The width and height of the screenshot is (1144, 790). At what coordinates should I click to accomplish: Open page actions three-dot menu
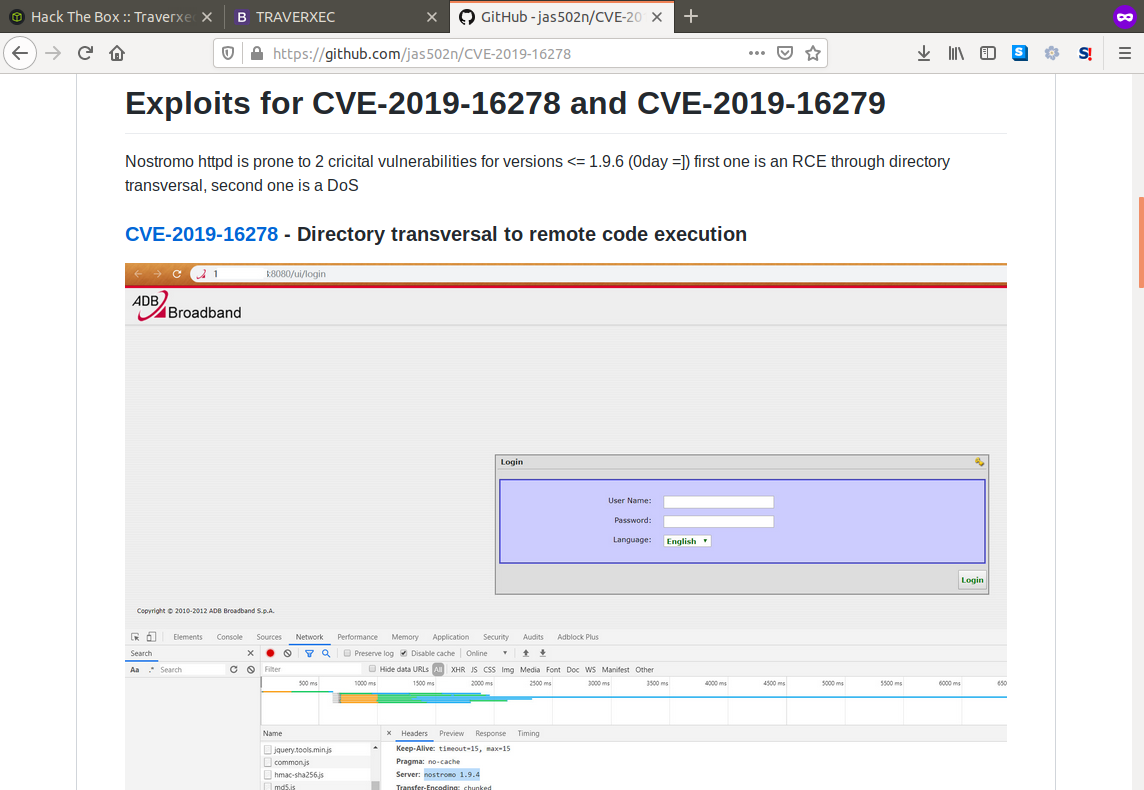(x=757, y=54)
